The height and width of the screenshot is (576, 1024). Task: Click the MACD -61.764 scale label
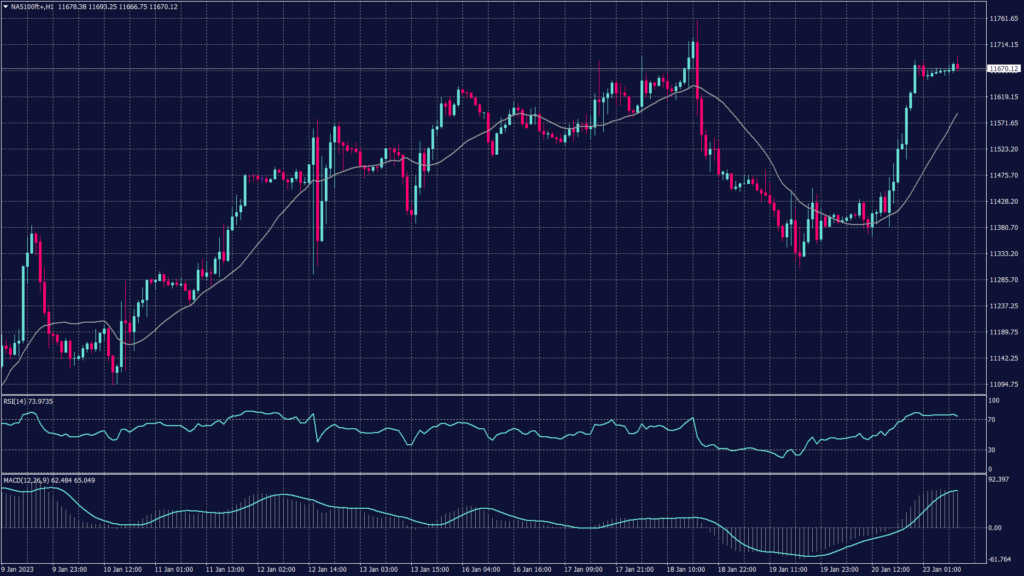[998, 559]
